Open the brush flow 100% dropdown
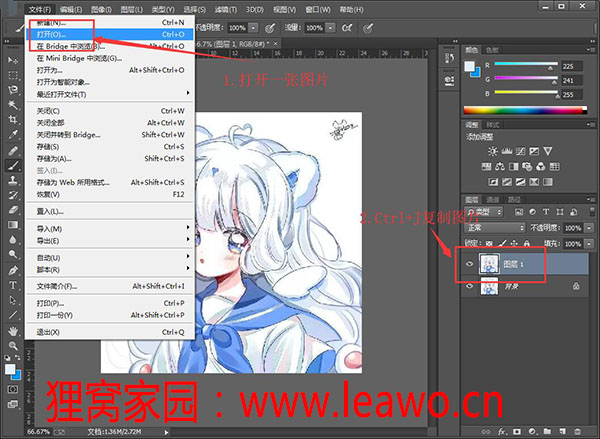This screenshot has height=439, width=600. pos(330,28)
